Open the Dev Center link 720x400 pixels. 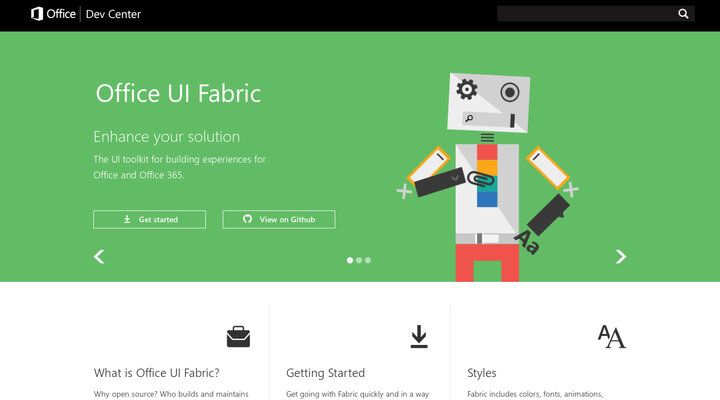(113, 14)
